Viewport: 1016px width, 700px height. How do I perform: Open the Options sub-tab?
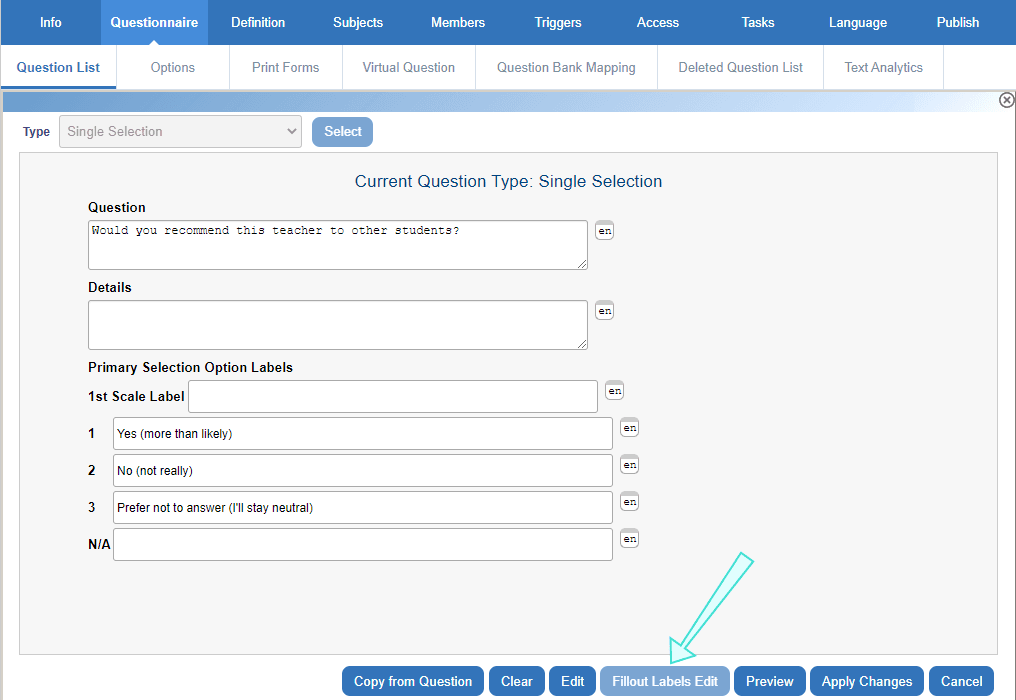tap(172, 67)
